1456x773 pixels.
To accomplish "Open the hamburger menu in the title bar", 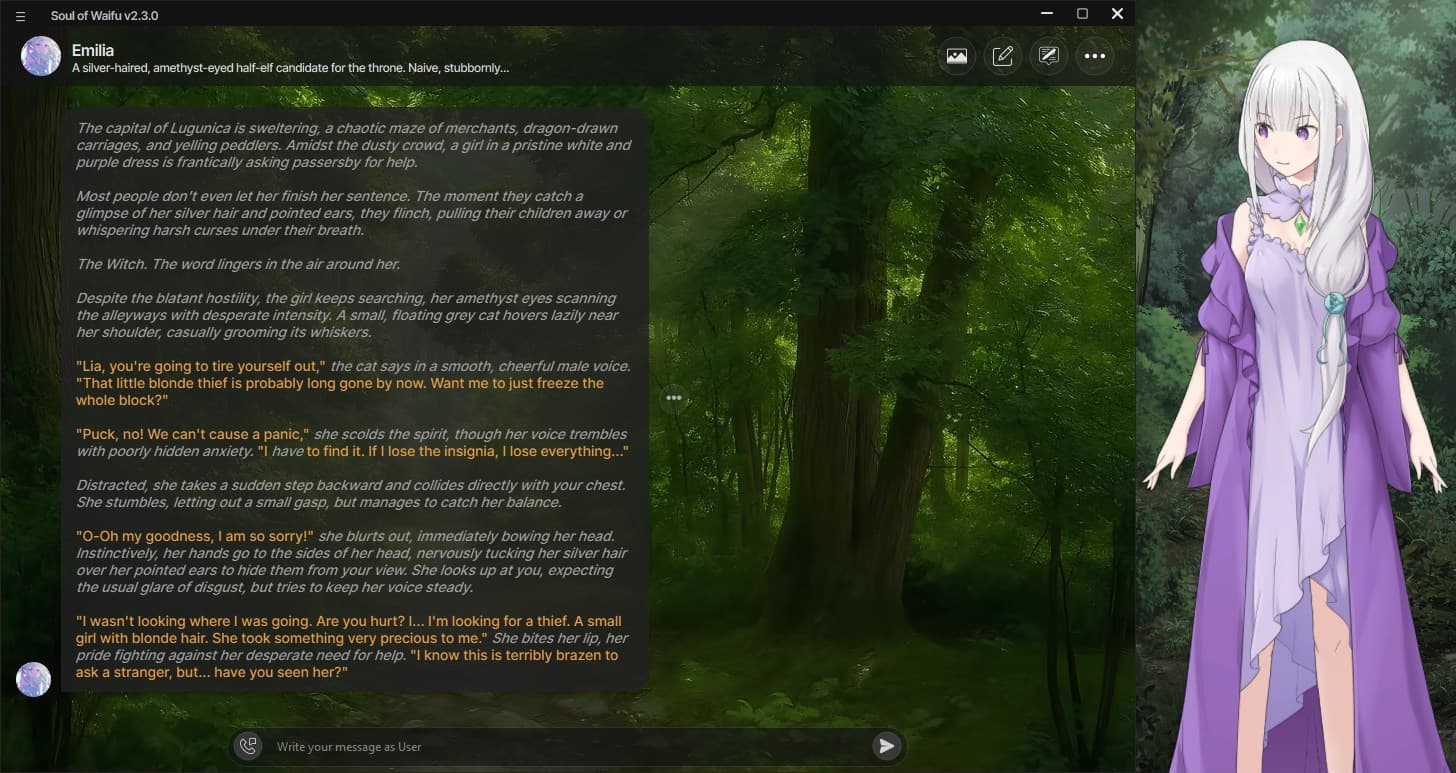I will point(20,16).
